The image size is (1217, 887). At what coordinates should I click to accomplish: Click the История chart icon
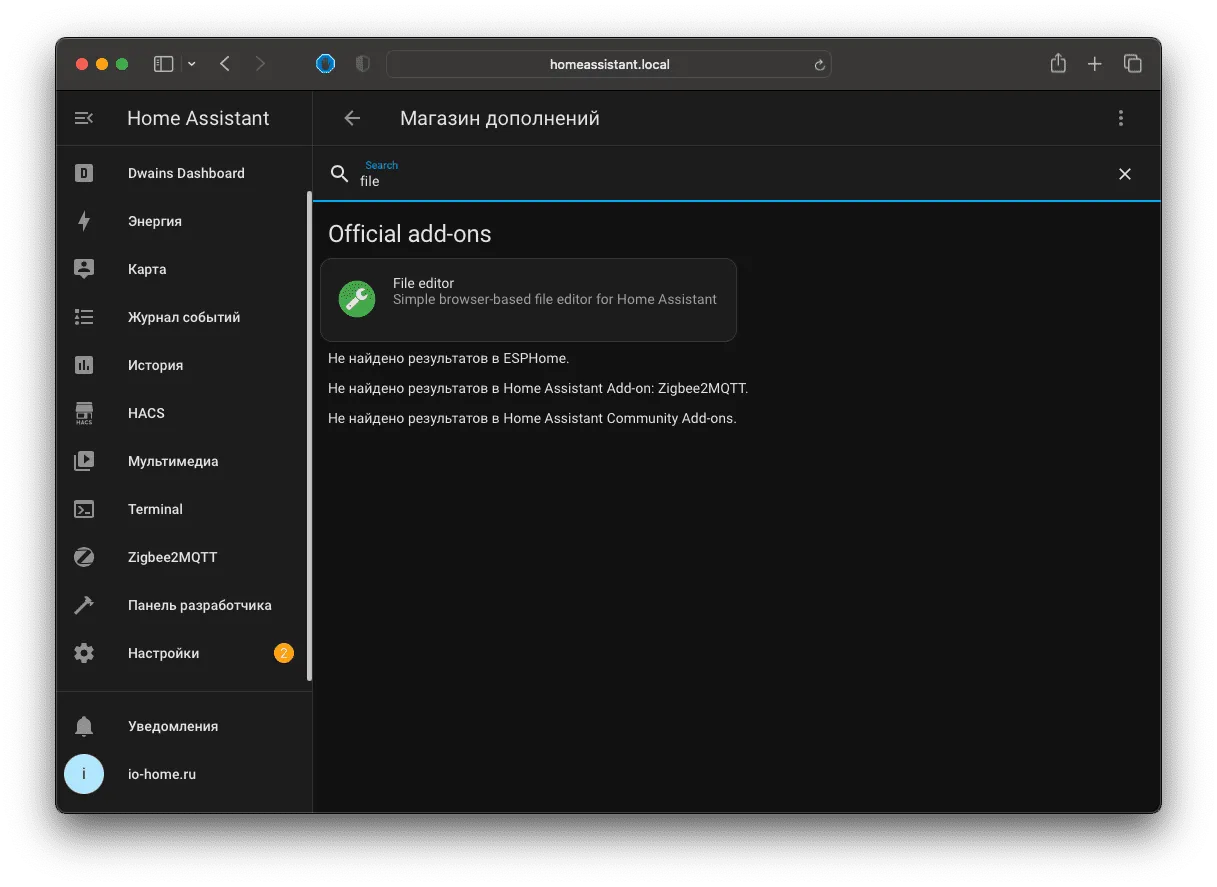point(84,365)
